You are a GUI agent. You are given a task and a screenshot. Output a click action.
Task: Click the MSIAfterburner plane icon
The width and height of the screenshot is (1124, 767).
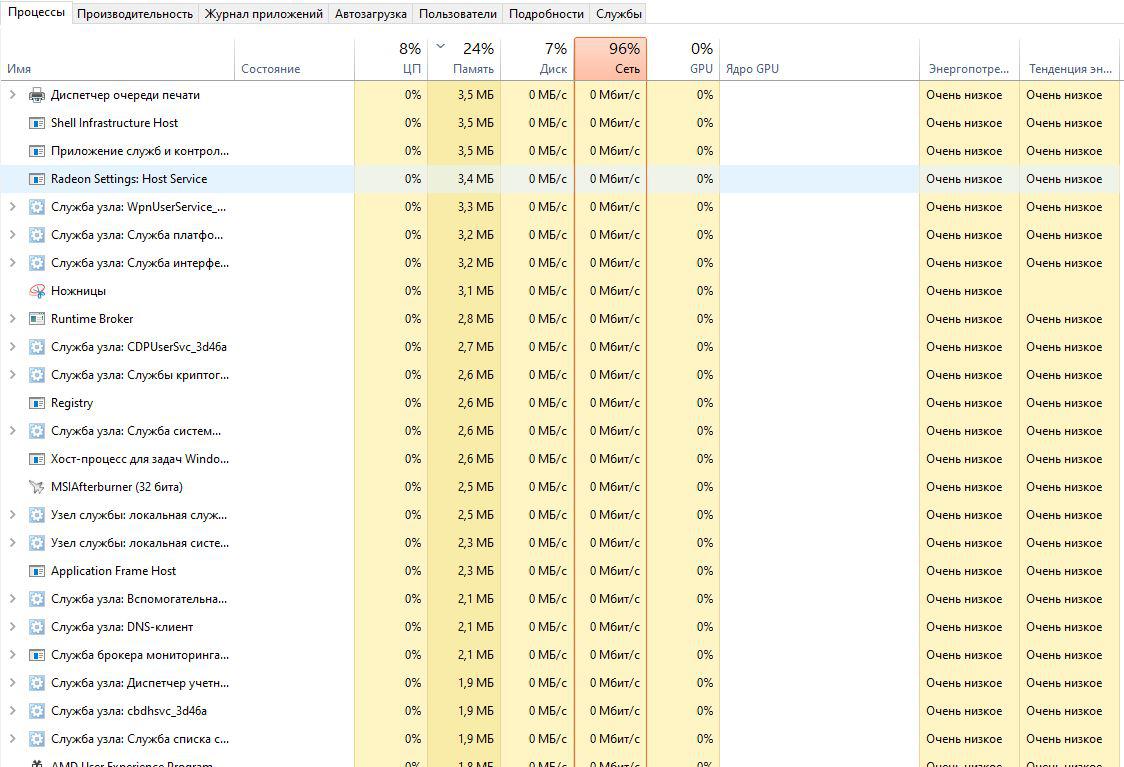(37, 487)
